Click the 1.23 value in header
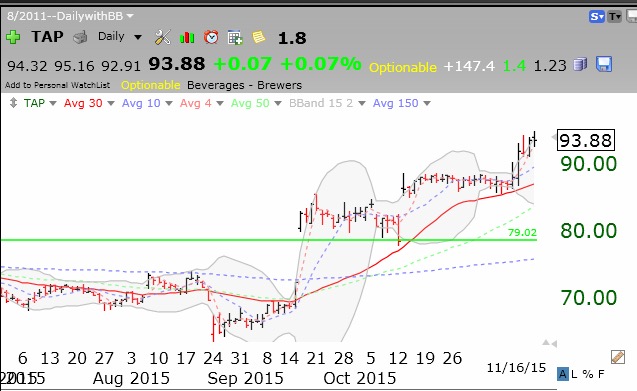This screenshot has width=637, height=391. tap(550, 66)
